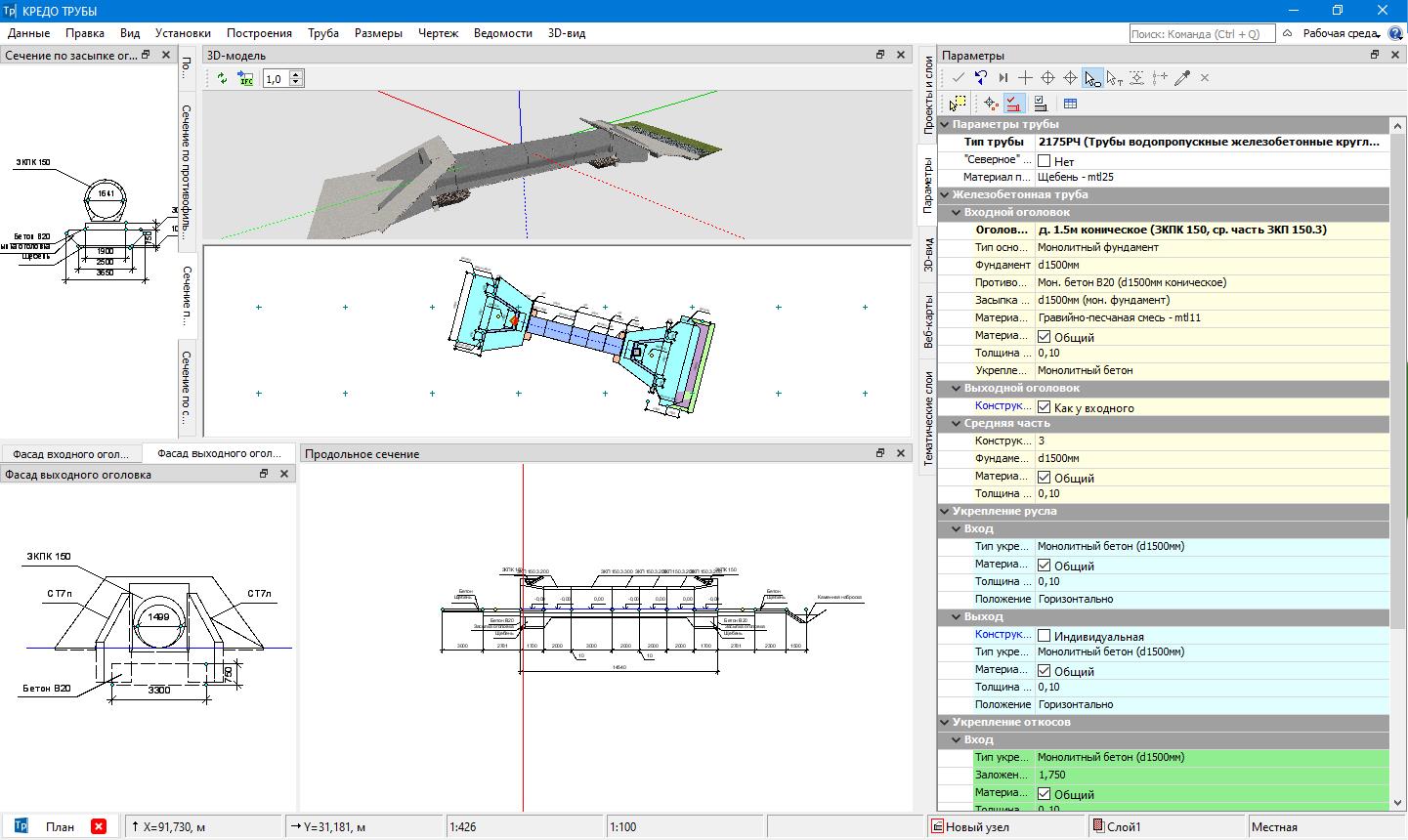The image size is (1408, 840).
Task: Click the help question mark icon near Рабочая среда
Action: (1396, 33)
